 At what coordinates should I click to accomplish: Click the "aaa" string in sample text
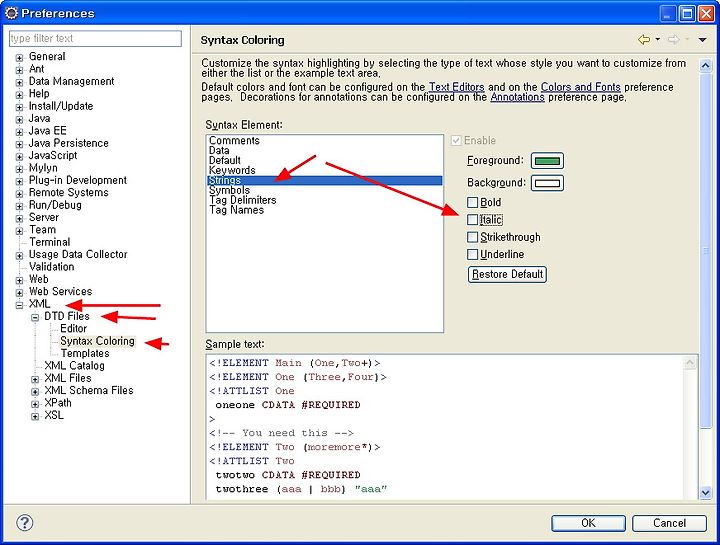click(x=371, y=489)
